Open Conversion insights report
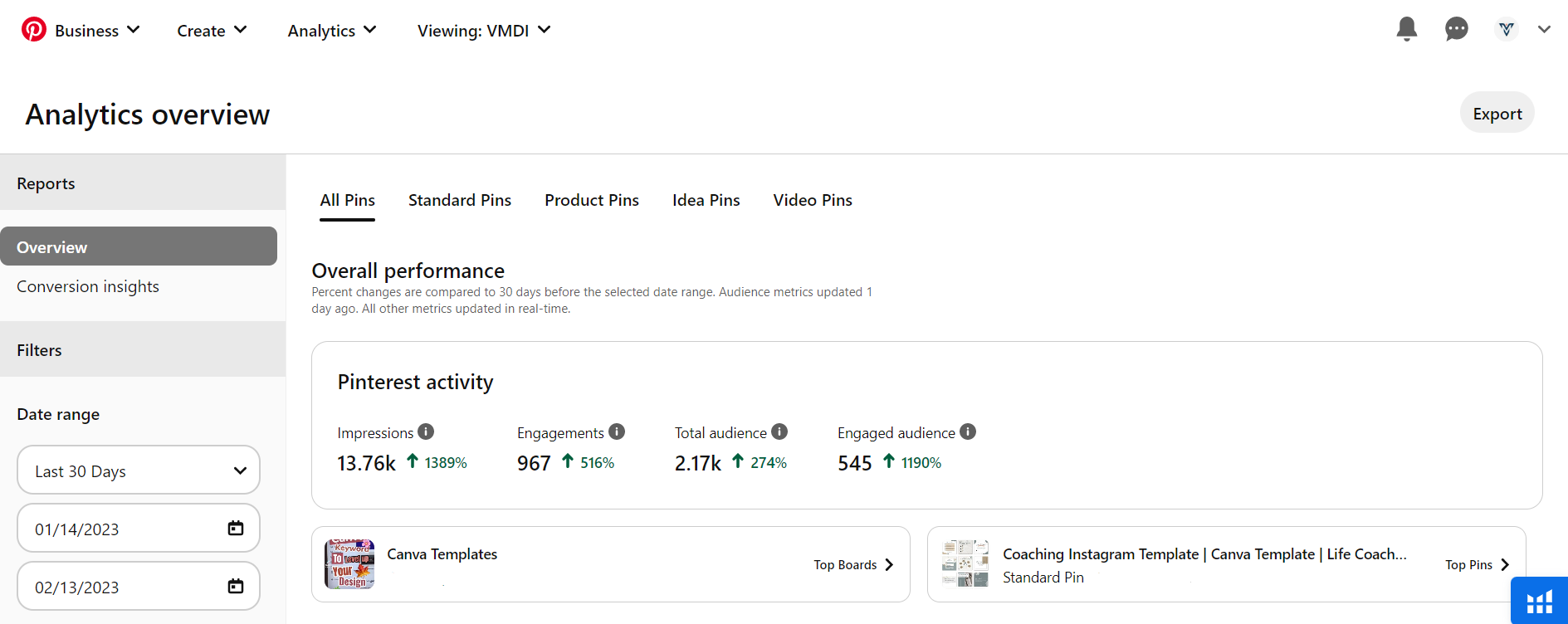The image size is (1568, 624). 88,286
